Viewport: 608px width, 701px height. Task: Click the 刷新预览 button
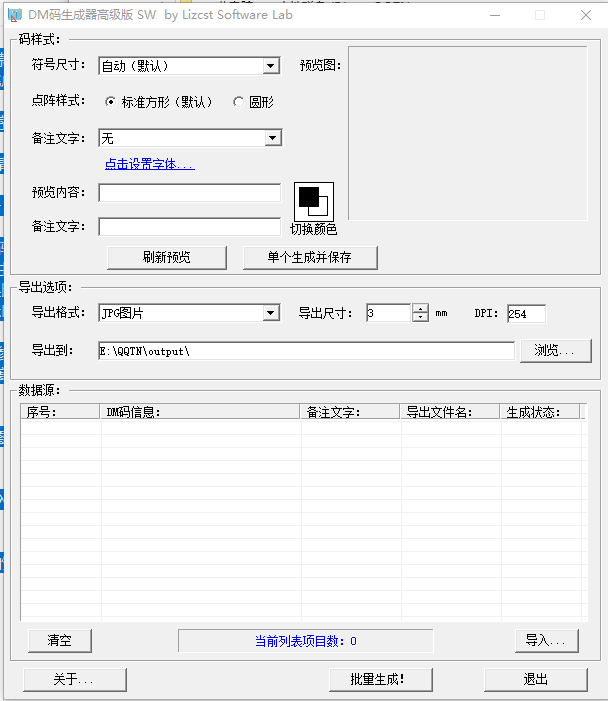[x=167, y=258]
